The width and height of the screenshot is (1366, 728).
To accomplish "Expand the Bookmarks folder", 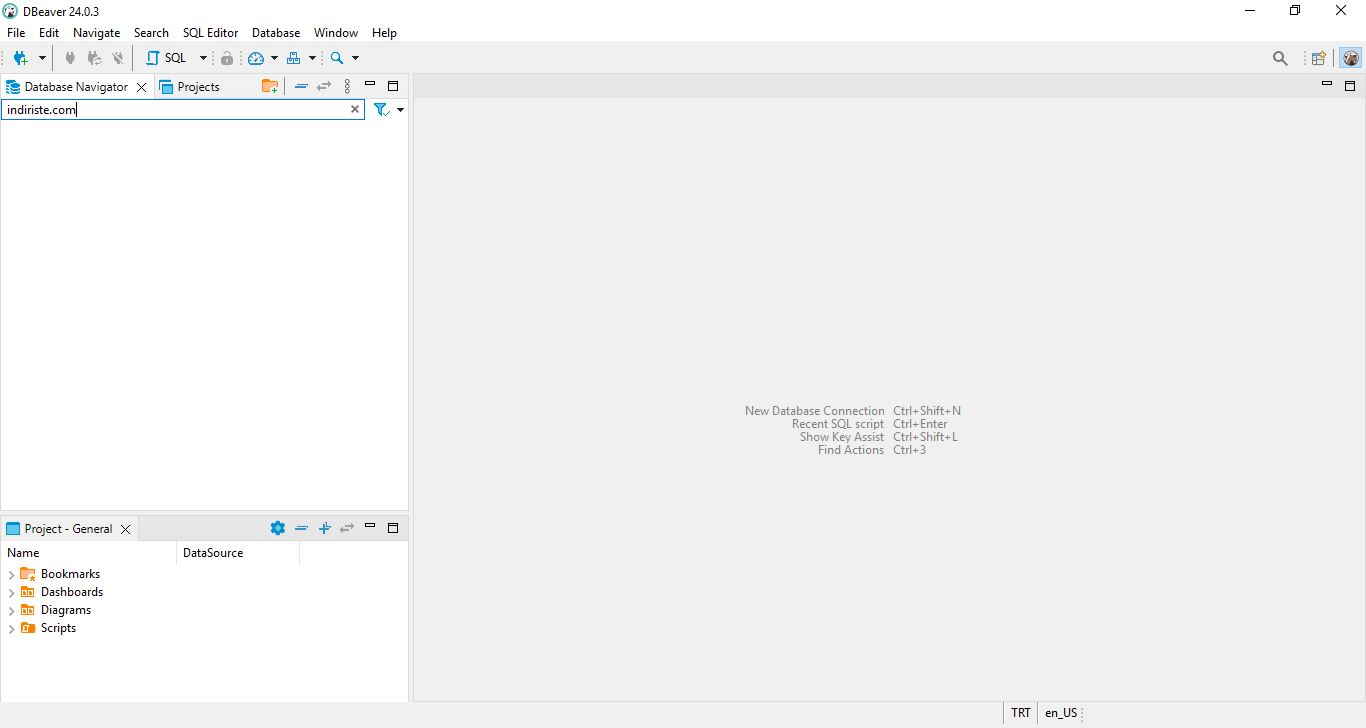I will [11, 575].
